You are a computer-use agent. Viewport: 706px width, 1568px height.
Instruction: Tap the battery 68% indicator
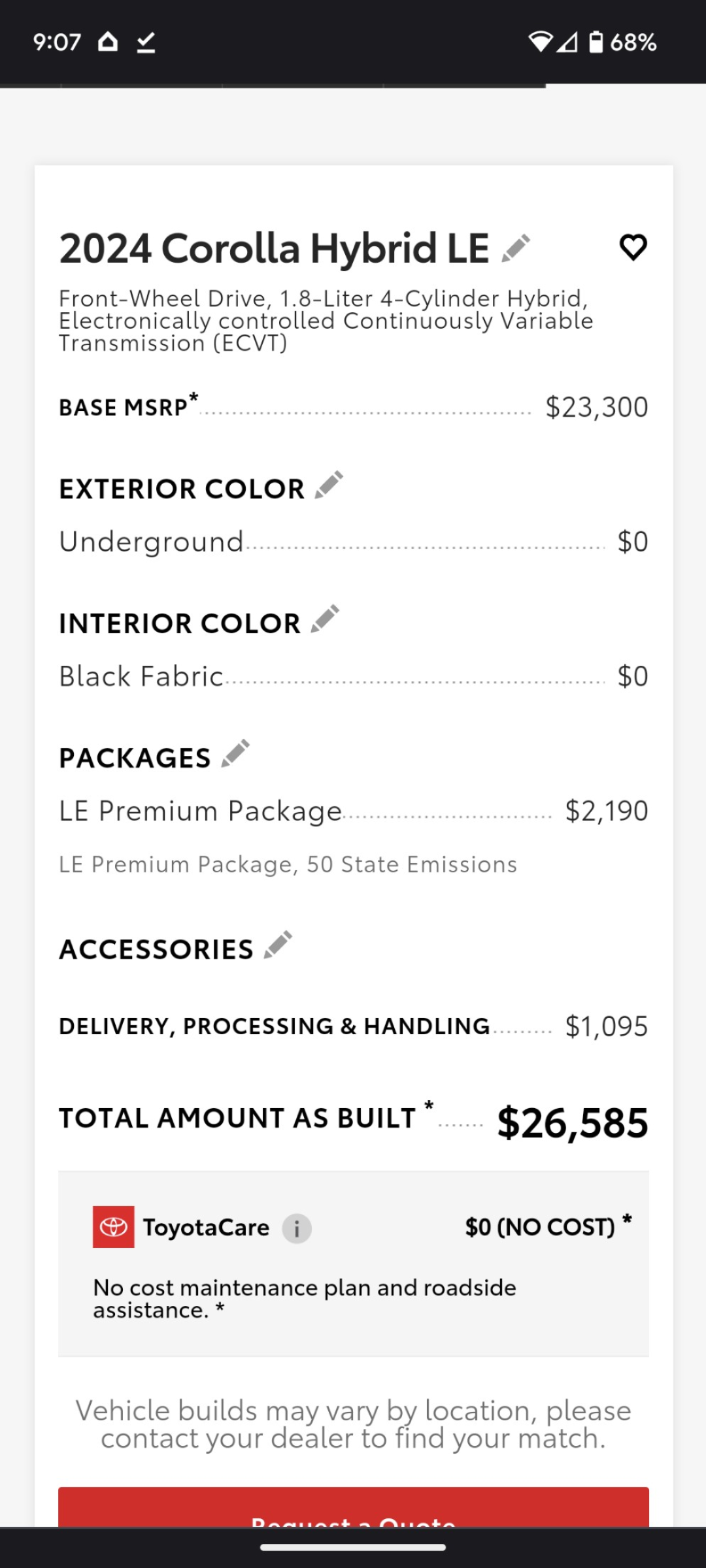[x=622, y=42]
